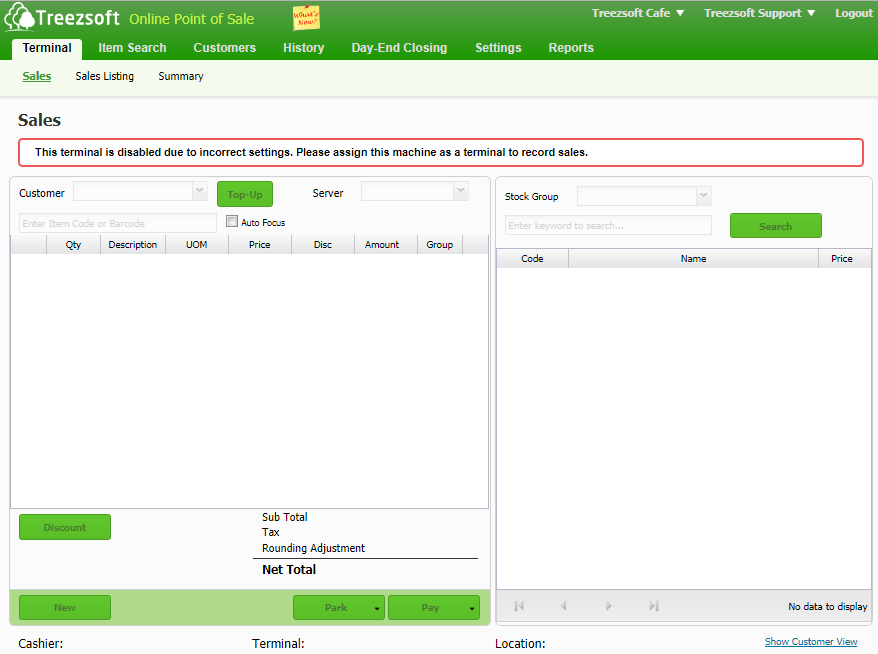Click the 'Cashier:' status label
Screen dimensions: 878x654
pos(40,644)
